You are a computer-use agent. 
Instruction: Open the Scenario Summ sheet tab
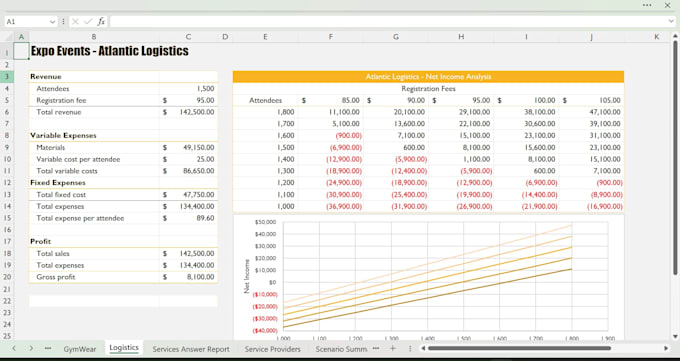coord(341,349)
